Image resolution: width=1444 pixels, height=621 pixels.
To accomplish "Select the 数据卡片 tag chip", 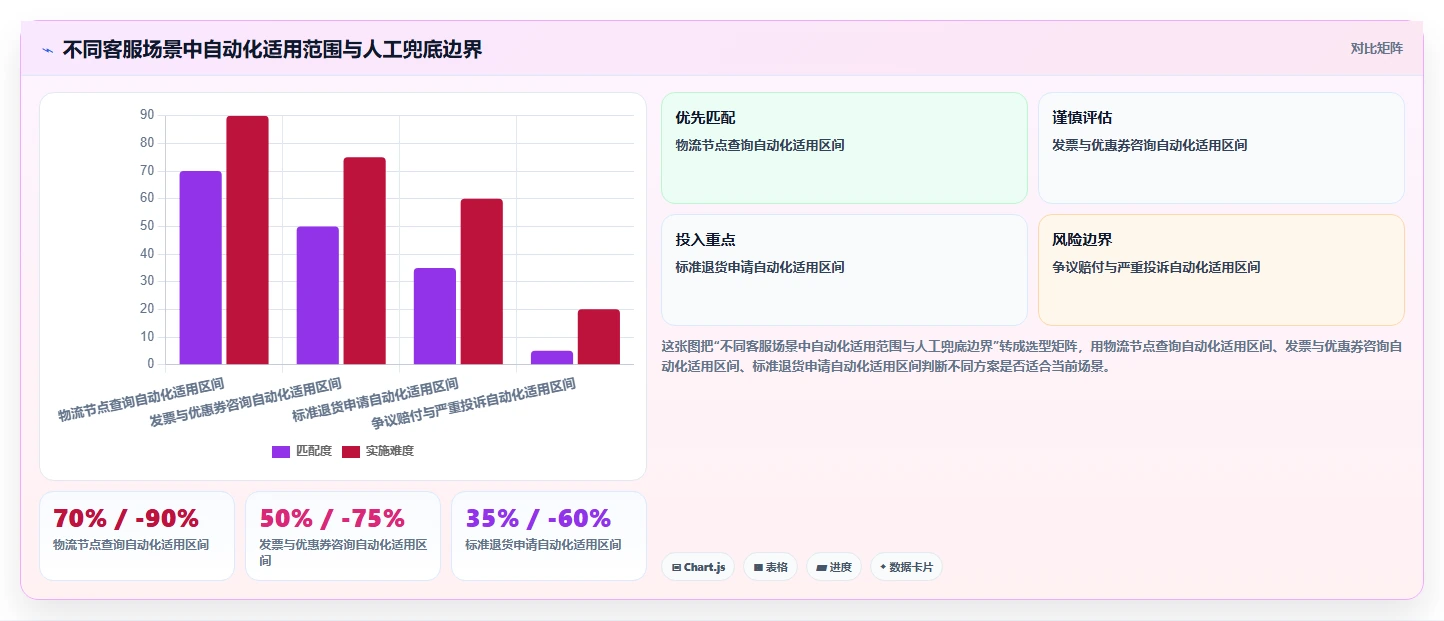I will pos(906,567).
